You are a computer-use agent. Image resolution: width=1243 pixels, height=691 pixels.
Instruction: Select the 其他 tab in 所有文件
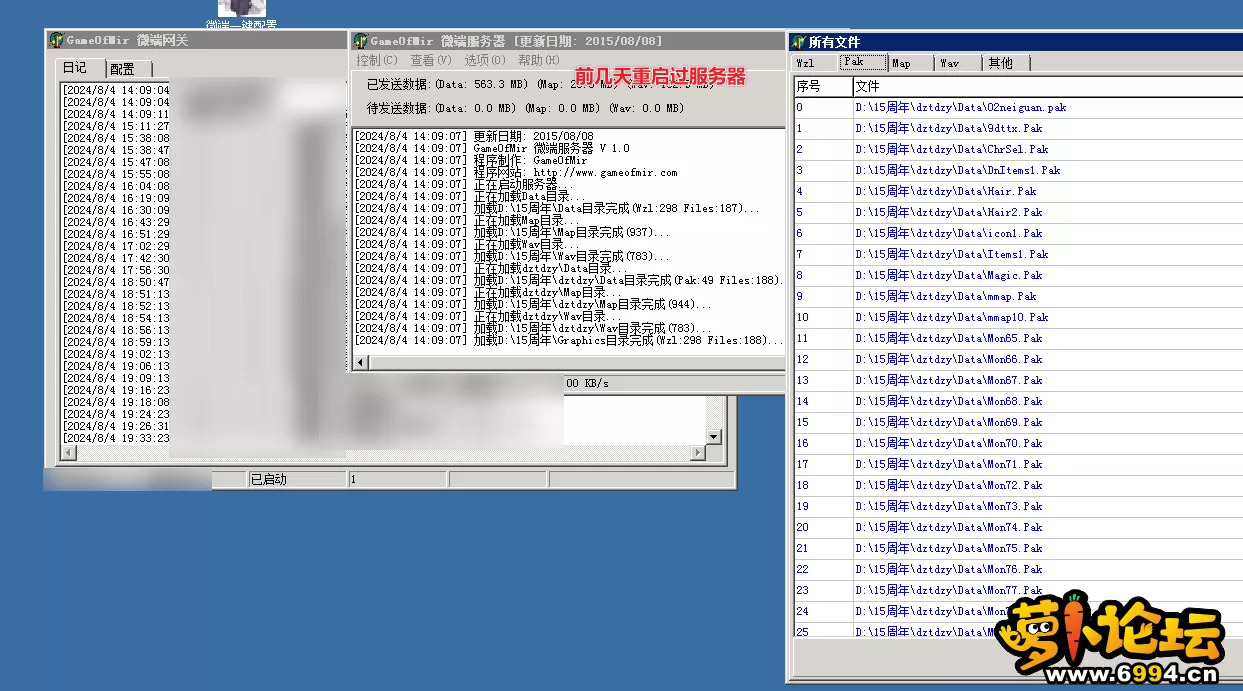(x=1004, y=63)
